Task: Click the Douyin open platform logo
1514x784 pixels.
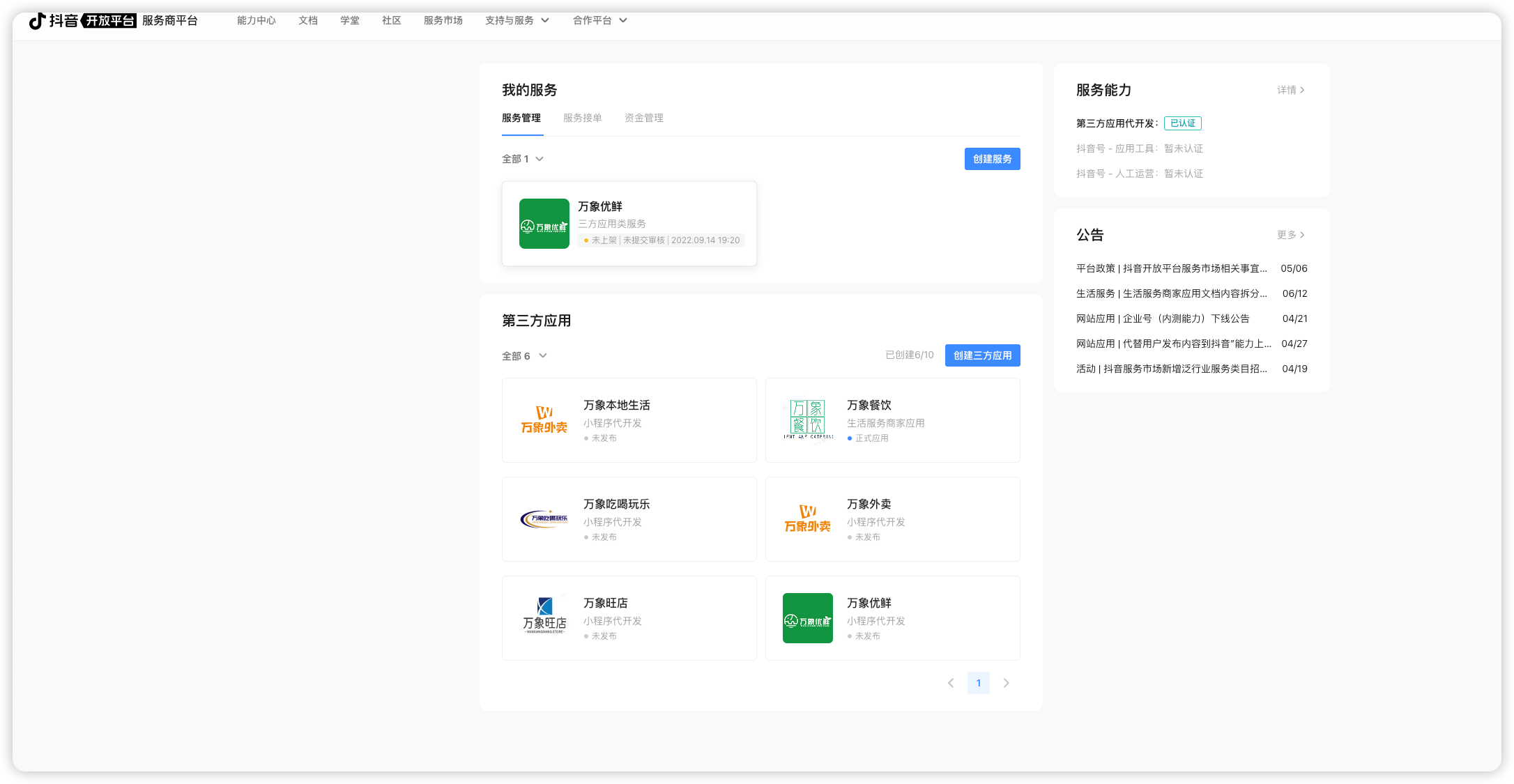Action: pos(82,21)
